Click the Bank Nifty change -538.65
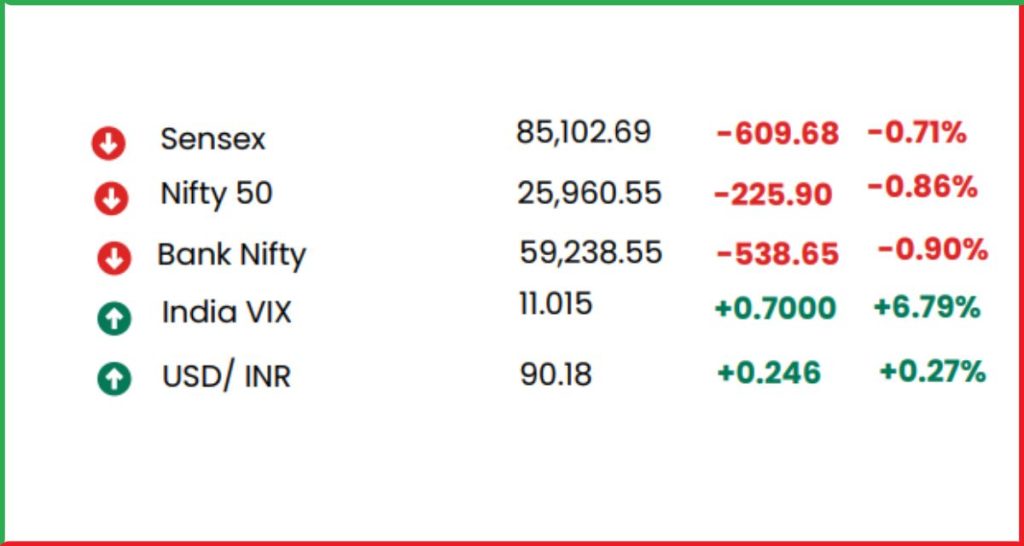The width and height of the screenshot is (1024, 546). click(777, 254)
